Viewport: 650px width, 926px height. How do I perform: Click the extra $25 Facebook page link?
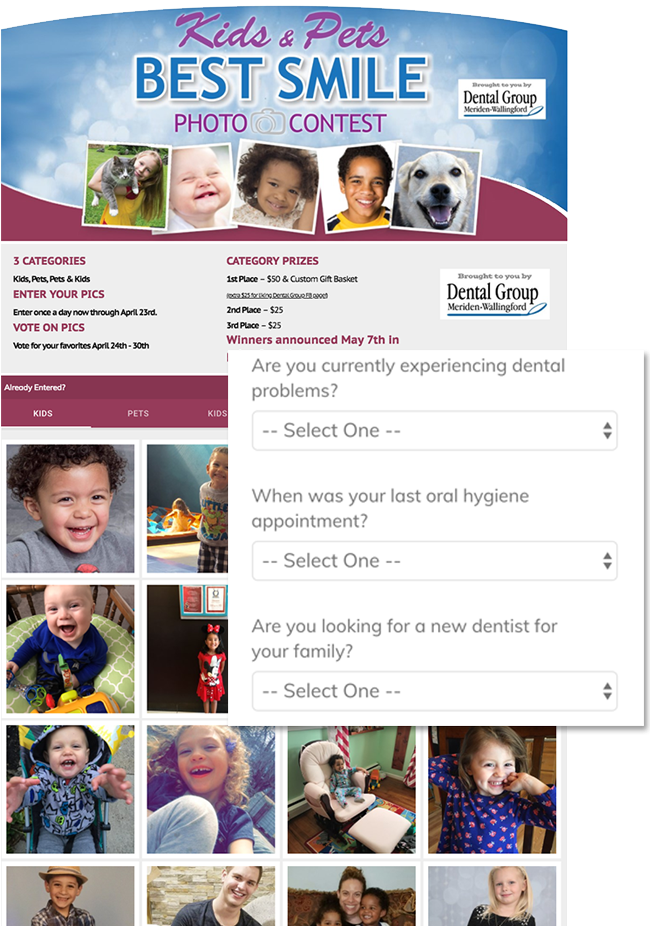(277, 295)
